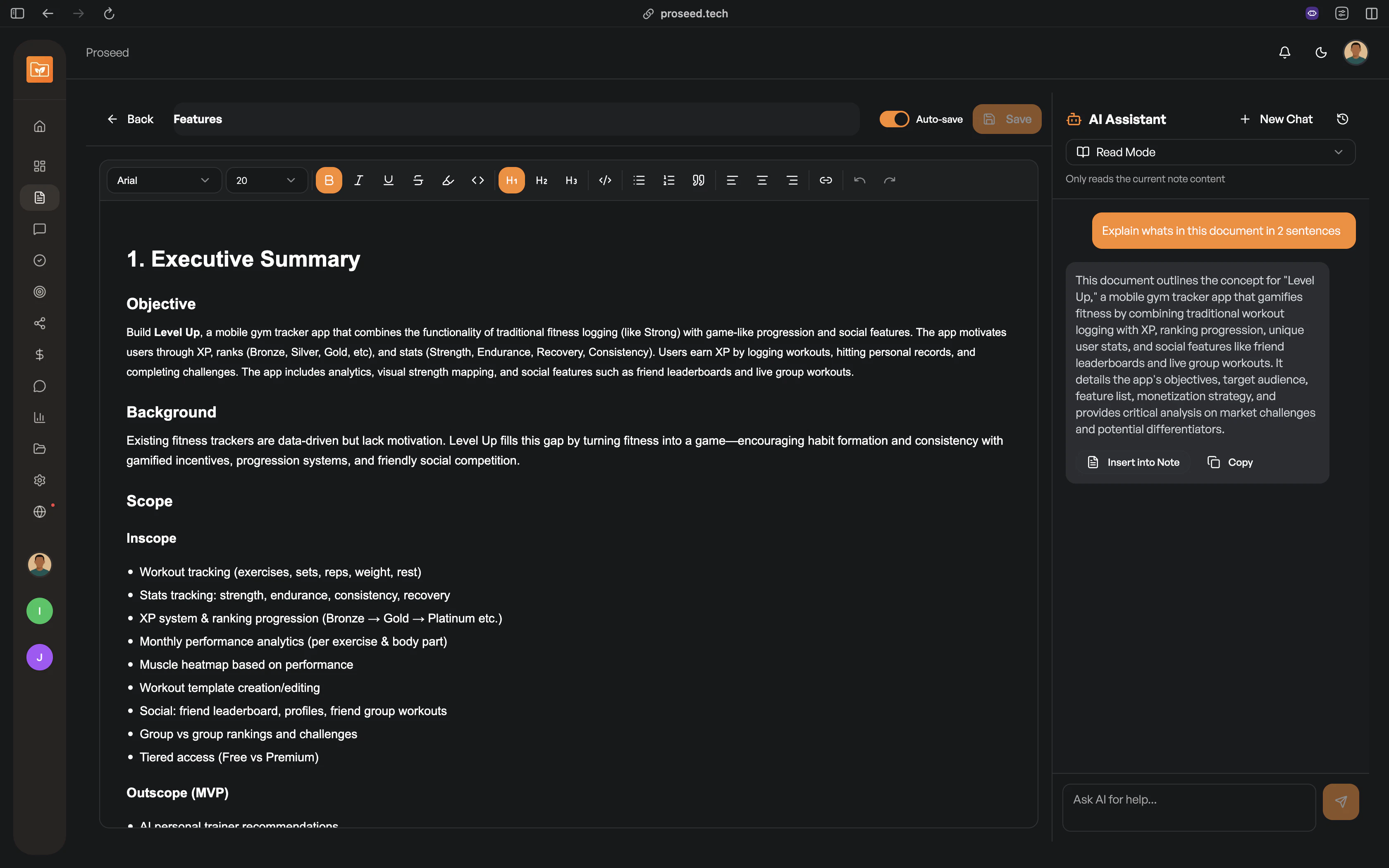Insert a hyperlink using the link icon
Viewport: 1389px width, 868px height.
coord(826,180)
